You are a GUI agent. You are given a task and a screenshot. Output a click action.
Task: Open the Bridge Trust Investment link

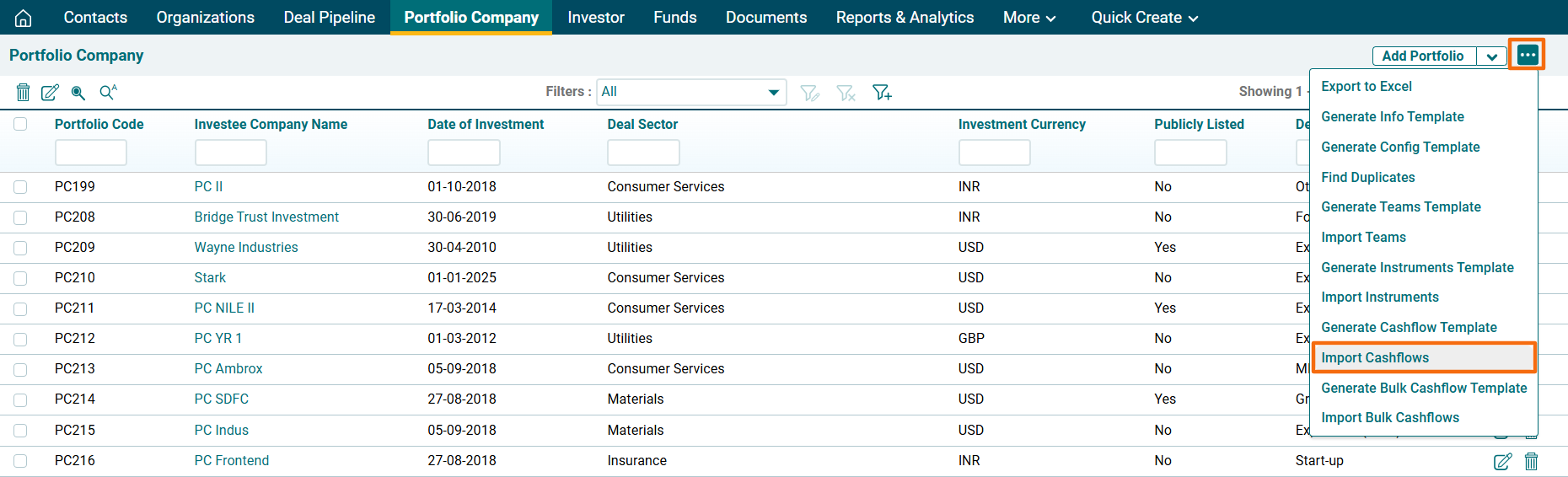(x=266, y=217)
